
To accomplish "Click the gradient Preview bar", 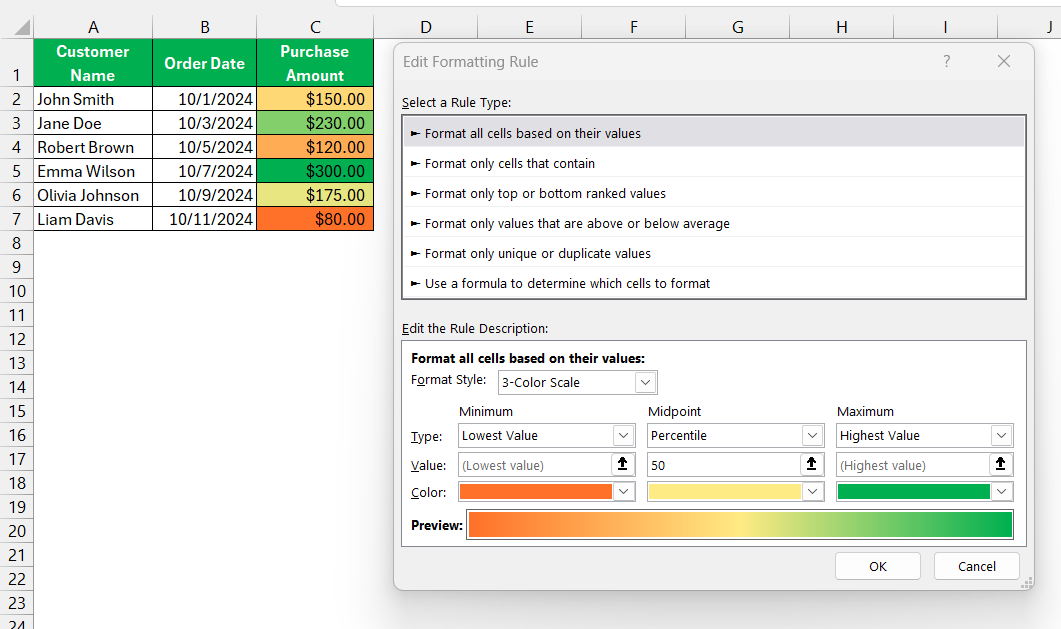I will 740,525.
